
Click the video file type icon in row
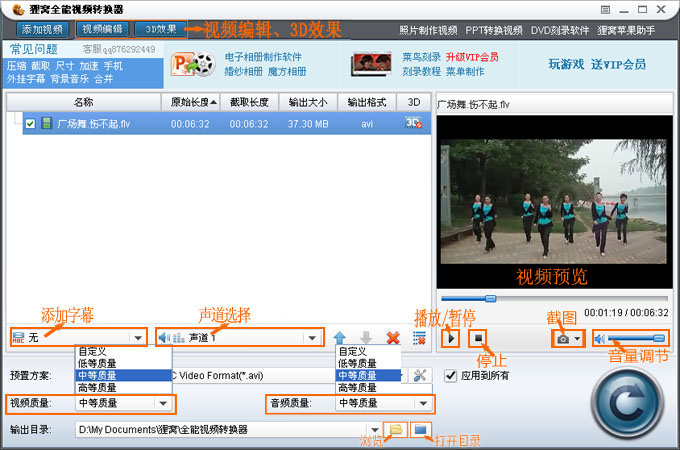46,124
